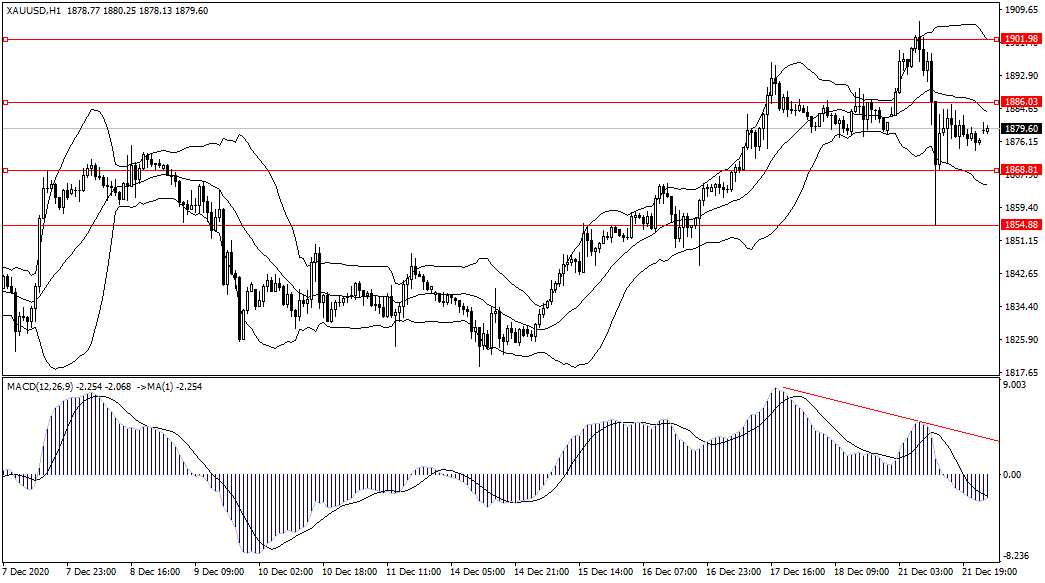Click left-edge handle of the 1854.88 line
The image size is (1045, 583).
click(6, 225)
